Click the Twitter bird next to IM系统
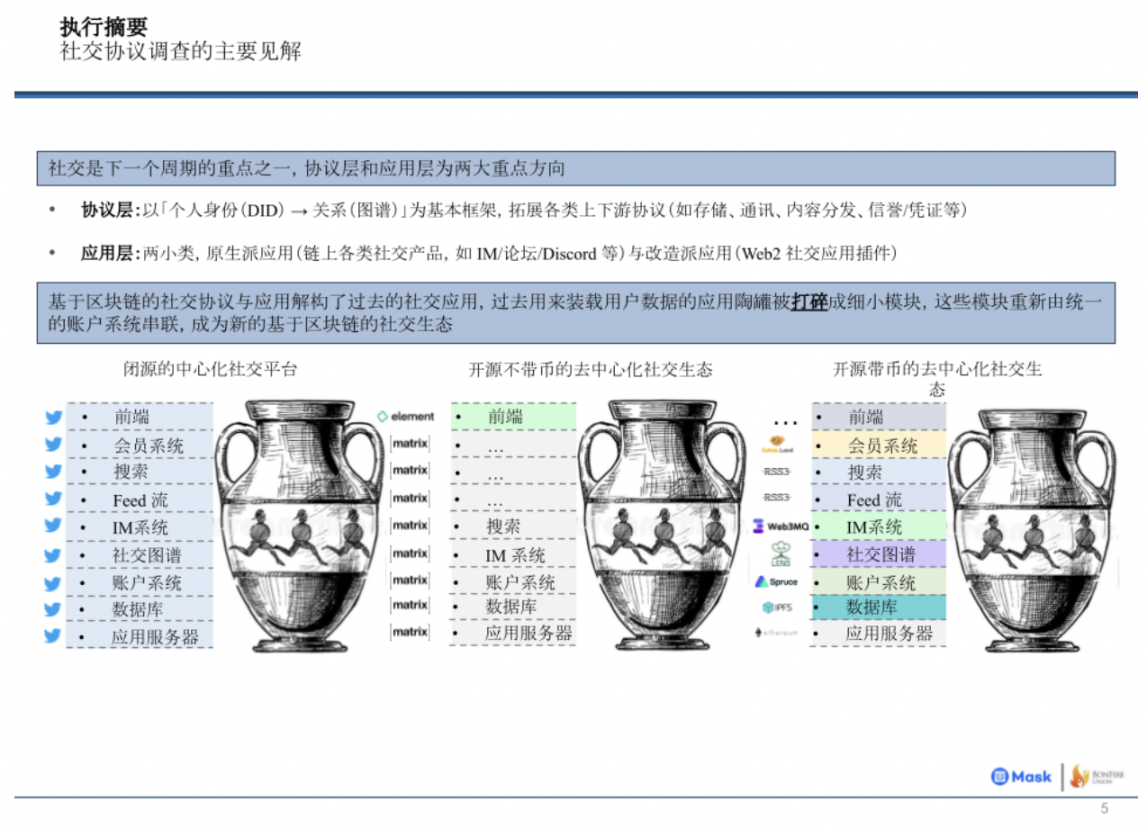Image resolution: width=1147 pixels, height=828 pixels. 53,525
